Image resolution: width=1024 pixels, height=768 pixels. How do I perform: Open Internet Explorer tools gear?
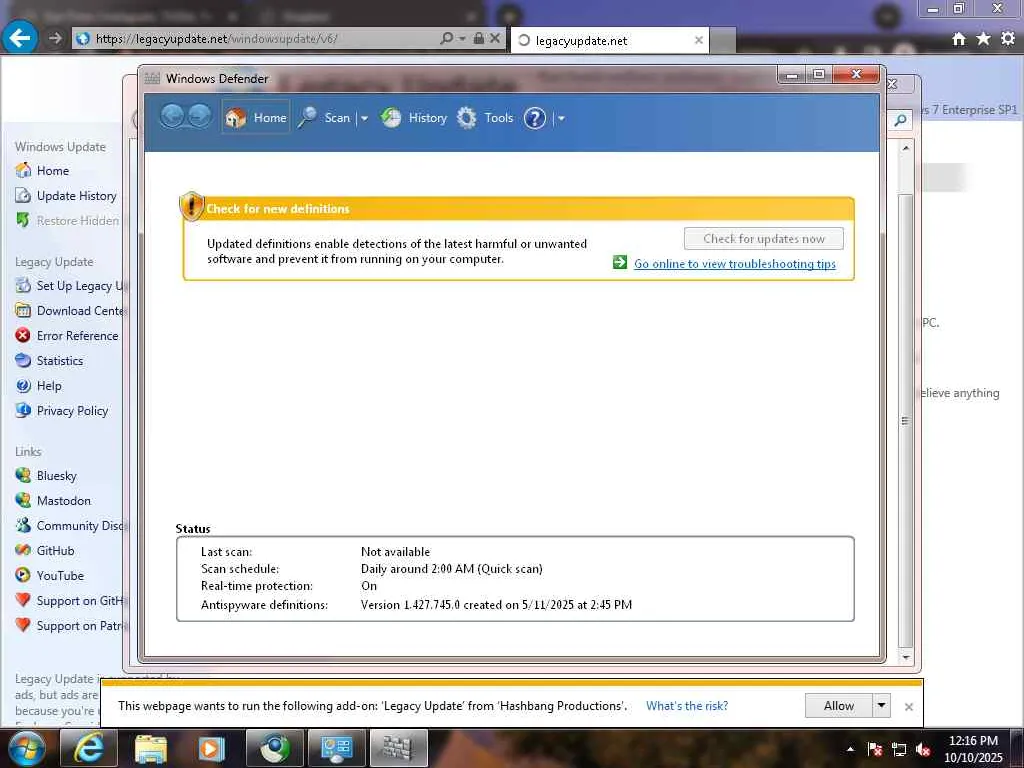point(1008,39)
